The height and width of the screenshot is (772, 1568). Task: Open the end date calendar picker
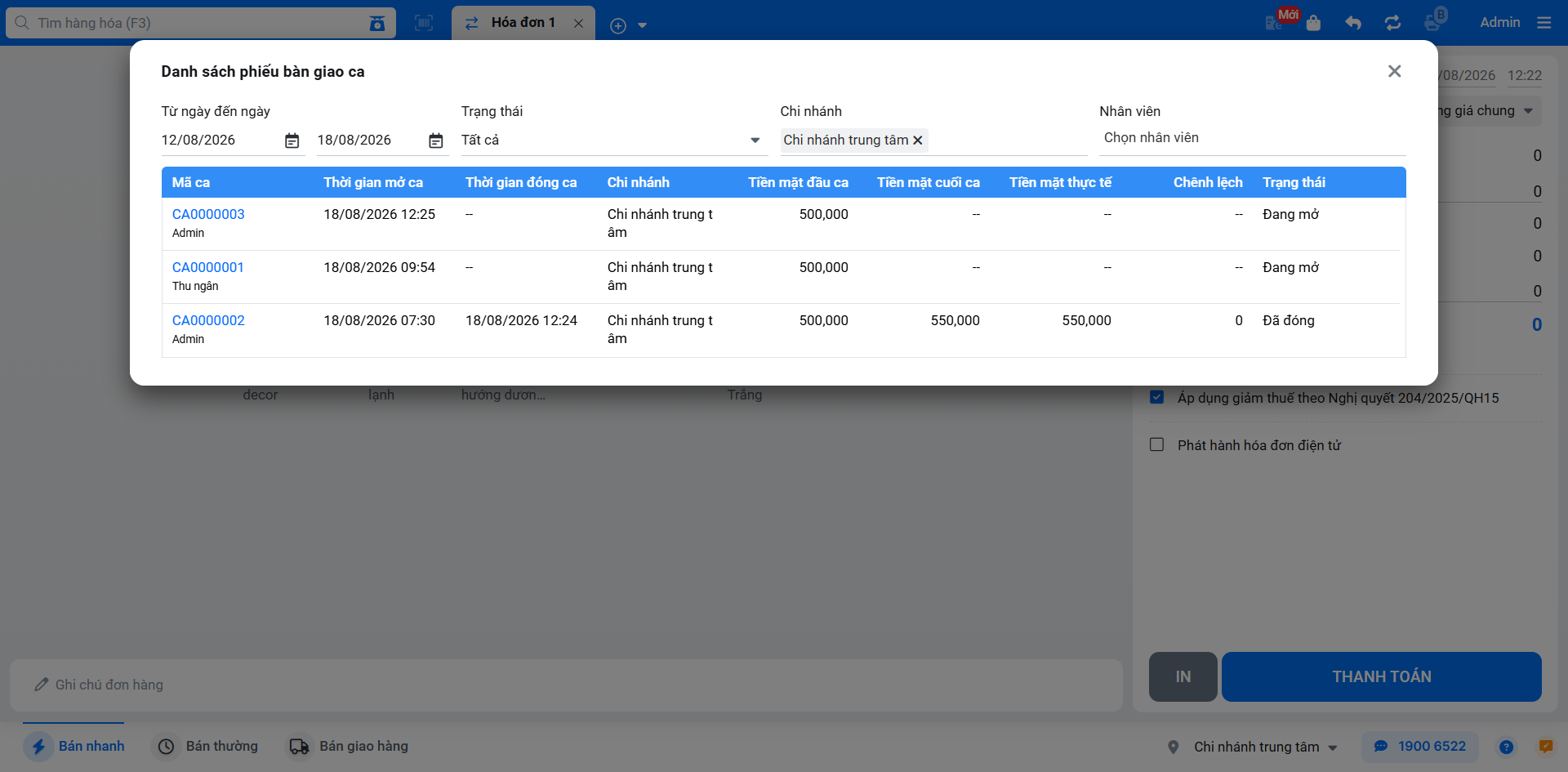pyautogui.click(x=436, y=141)
